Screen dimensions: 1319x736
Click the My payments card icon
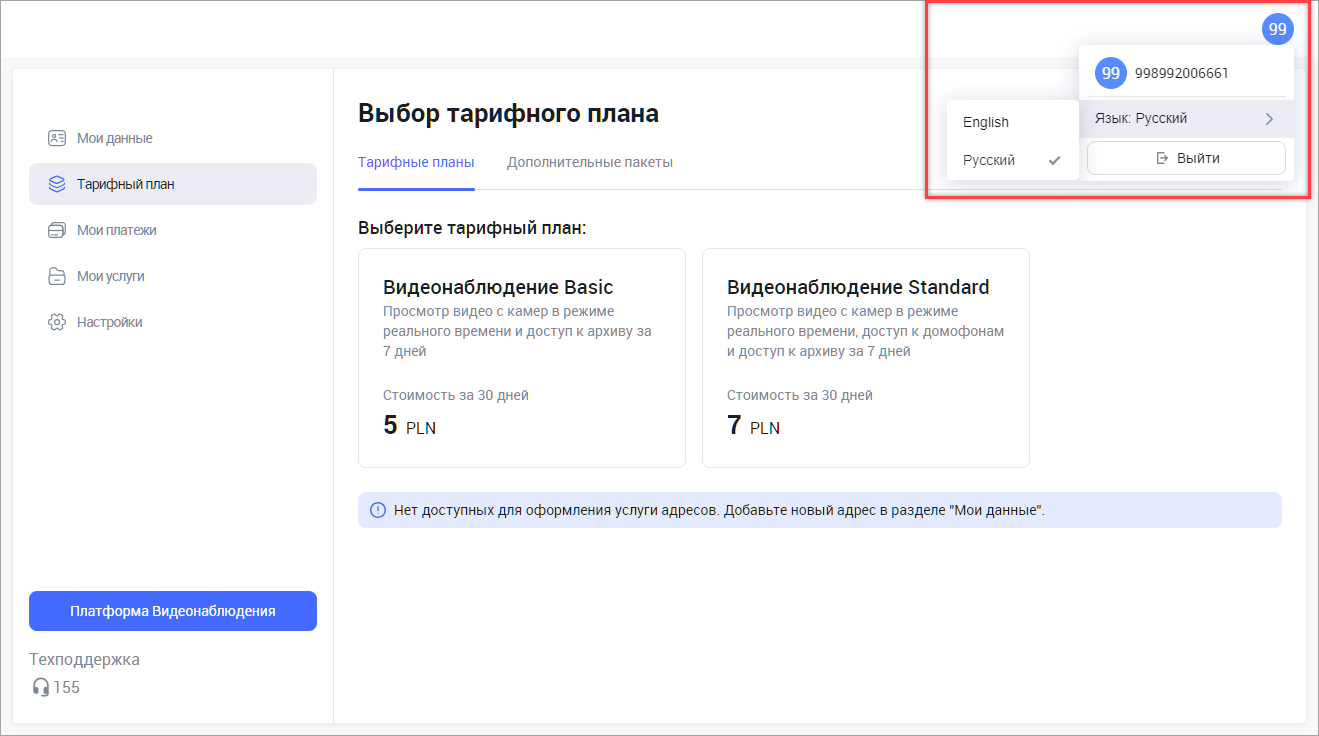tap(57, 230)
